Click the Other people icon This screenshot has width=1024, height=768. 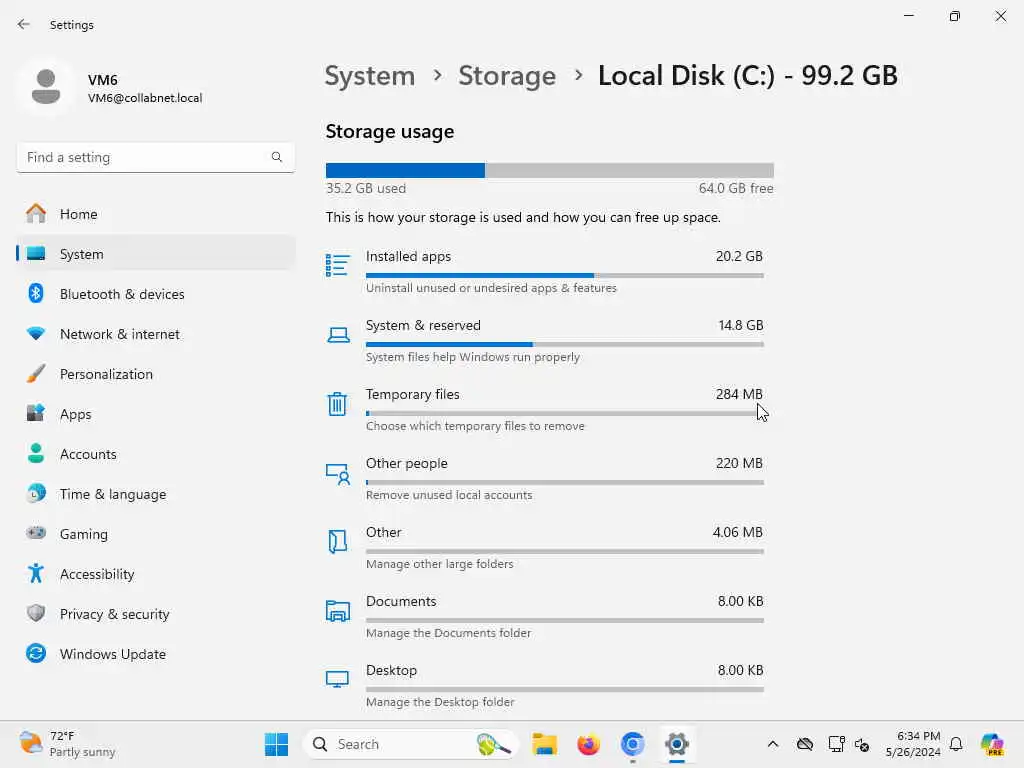click(338, 473)
